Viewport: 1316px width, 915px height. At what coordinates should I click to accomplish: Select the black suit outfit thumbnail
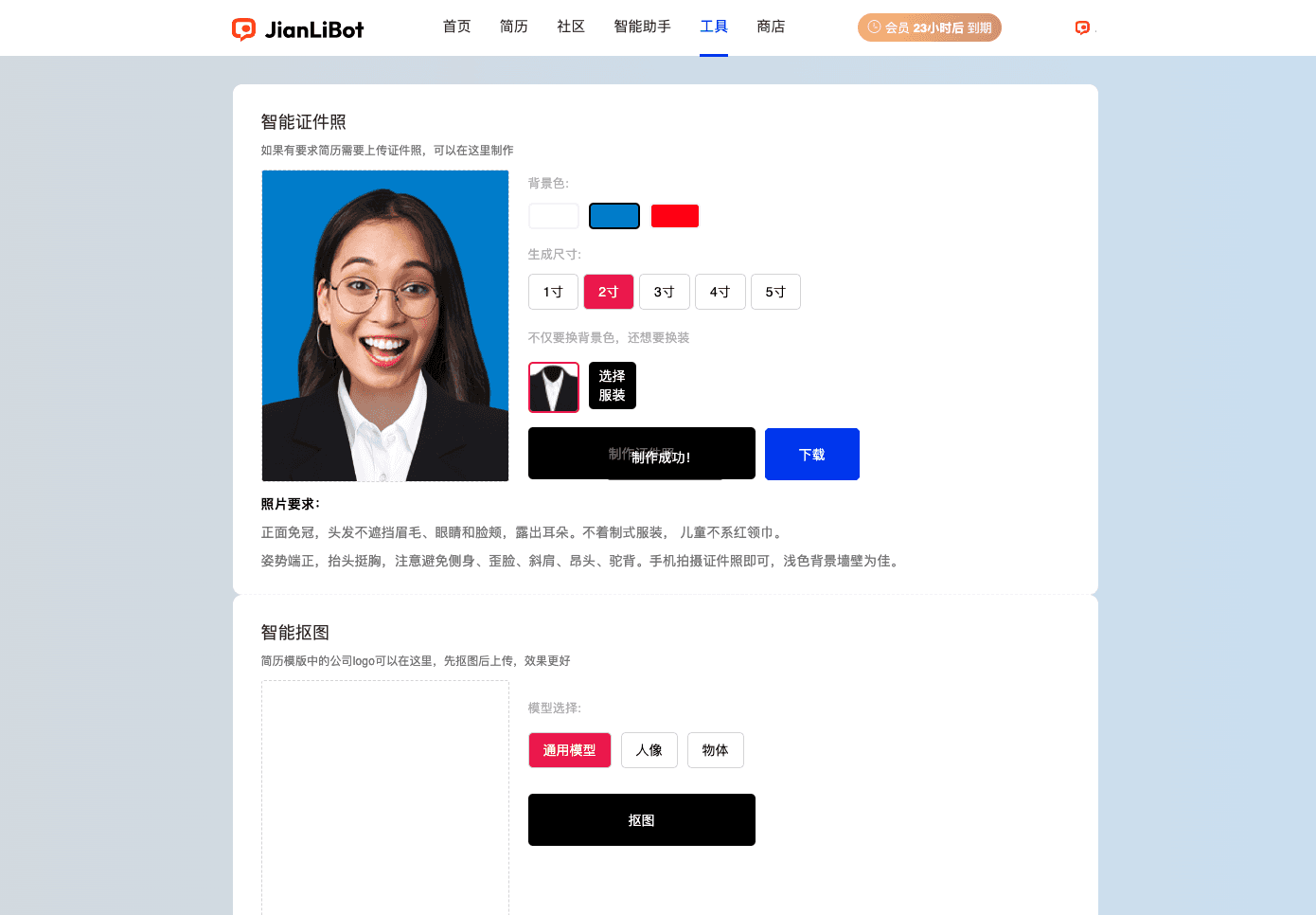554,387
